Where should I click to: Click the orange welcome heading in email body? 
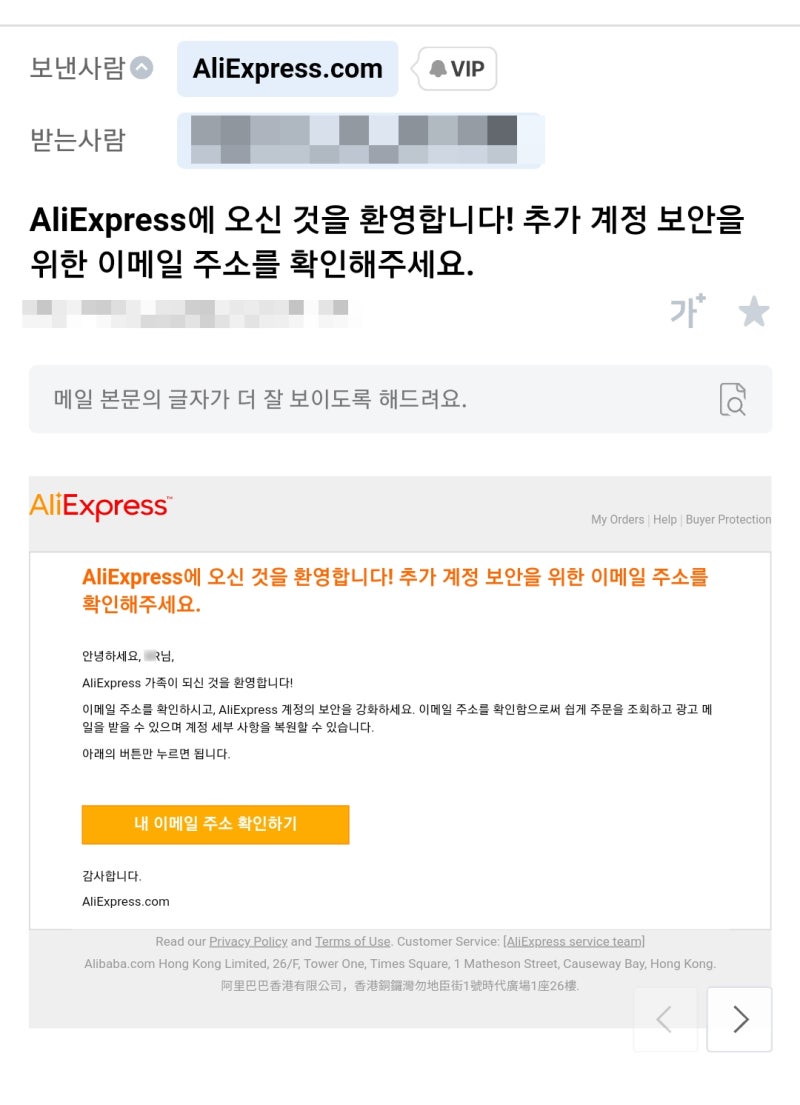(x=395, y=591)
